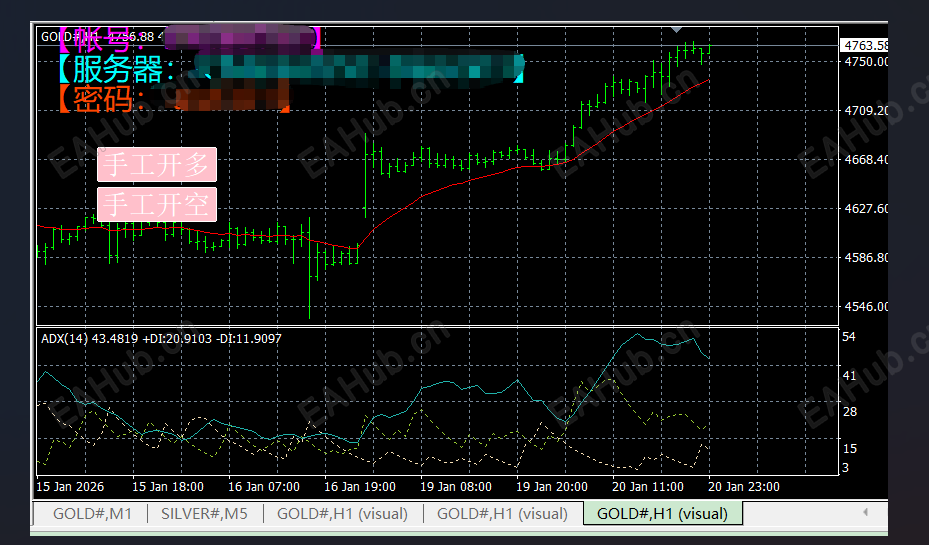Image resolution: width=929 pixels, height=545 pixels.
Task: Switch to the GOLD#,M1 chart tab
Action: pos(92,514)
